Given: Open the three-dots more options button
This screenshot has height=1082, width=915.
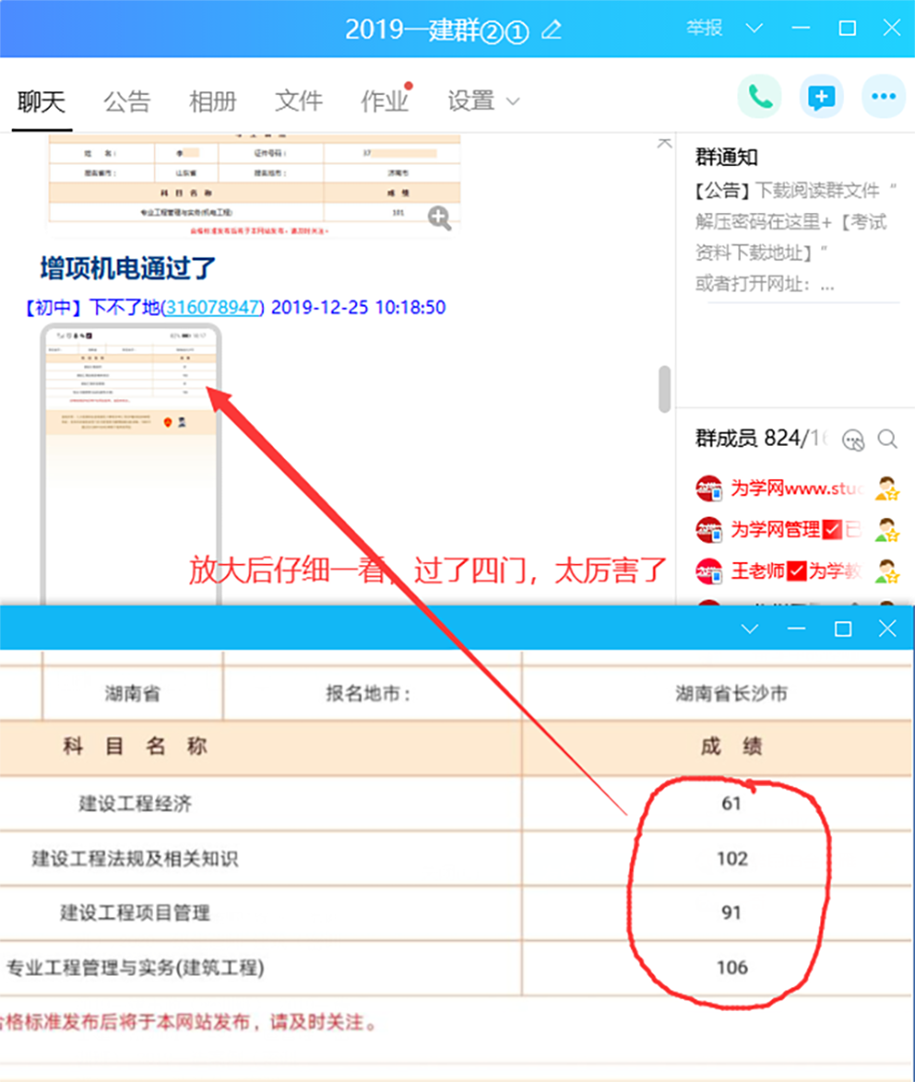Looking at the screenshot, I should (x=882, y=97).
